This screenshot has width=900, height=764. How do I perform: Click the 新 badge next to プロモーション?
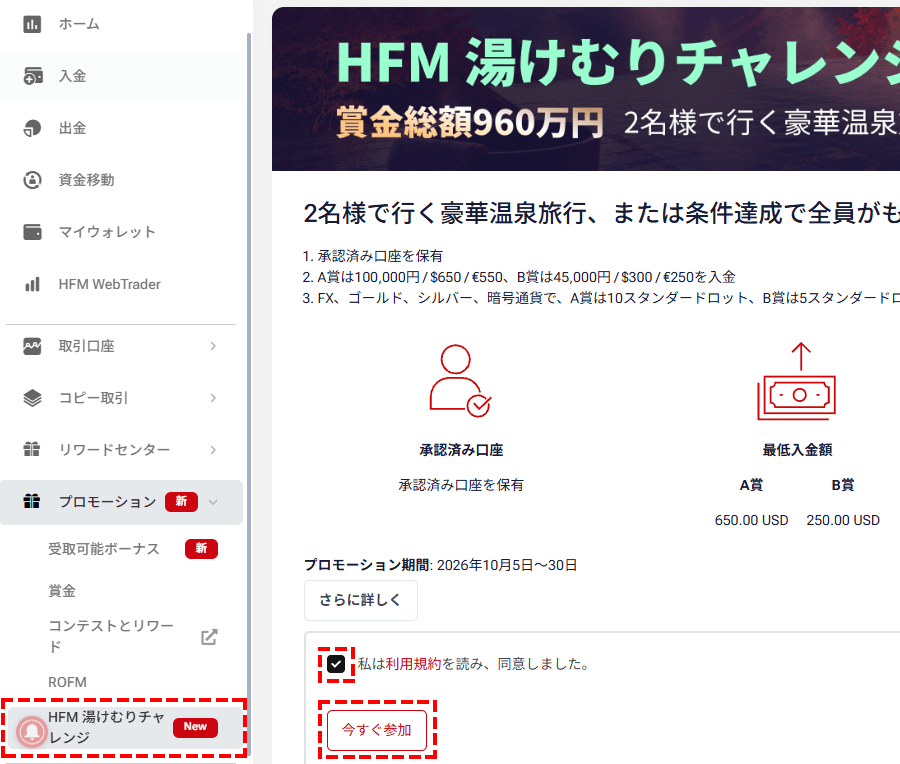point(181,502)
